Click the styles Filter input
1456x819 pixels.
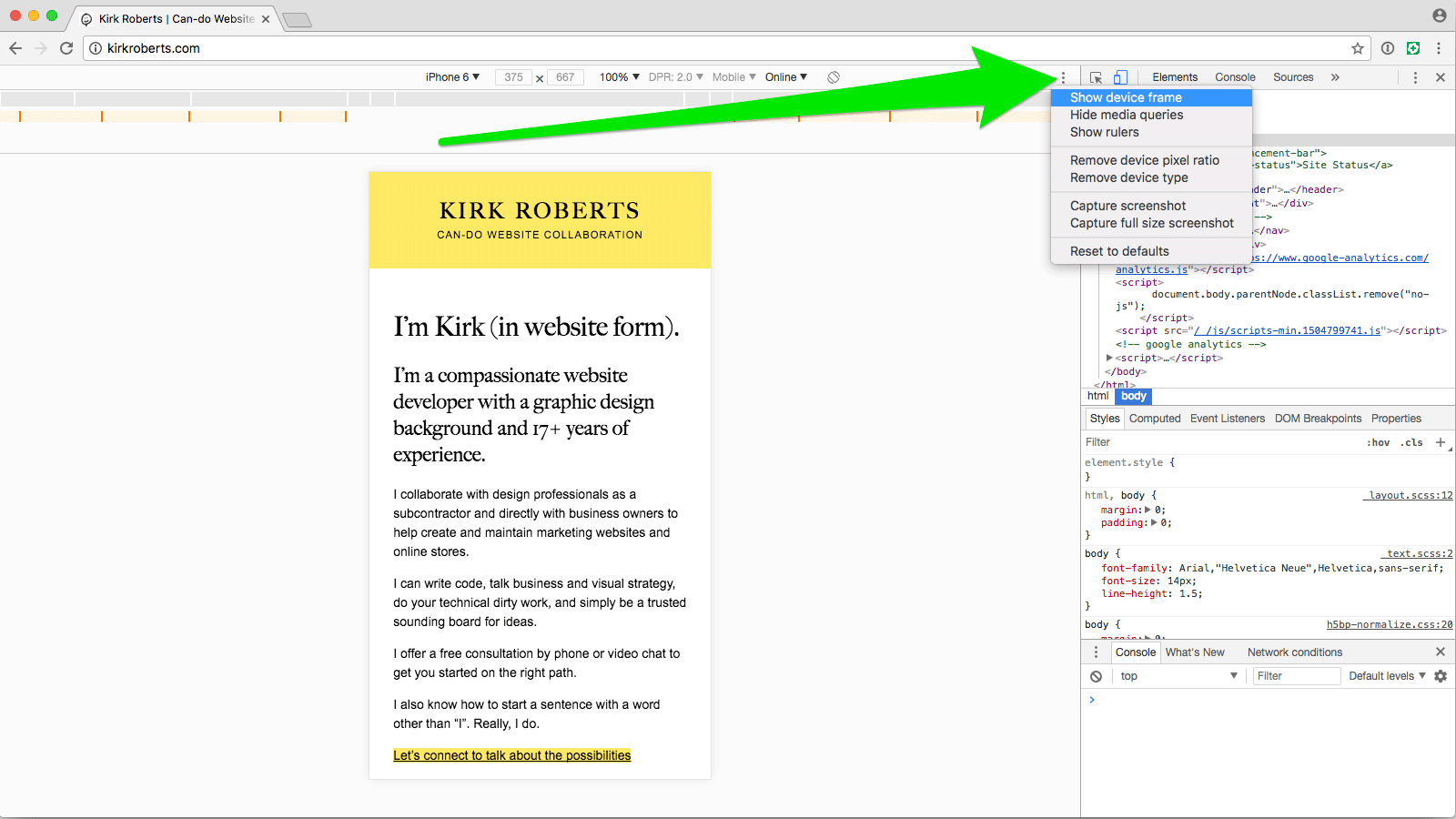click(x=1219, y=442)
